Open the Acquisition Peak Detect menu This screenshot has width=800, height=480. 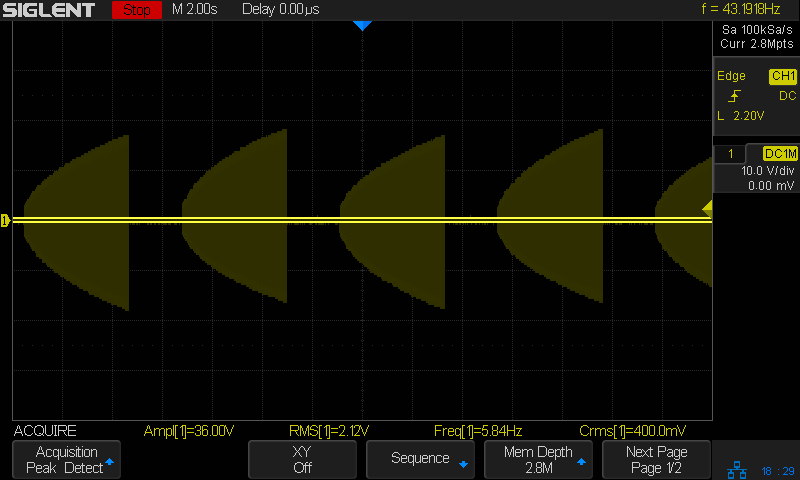[66, 460]
